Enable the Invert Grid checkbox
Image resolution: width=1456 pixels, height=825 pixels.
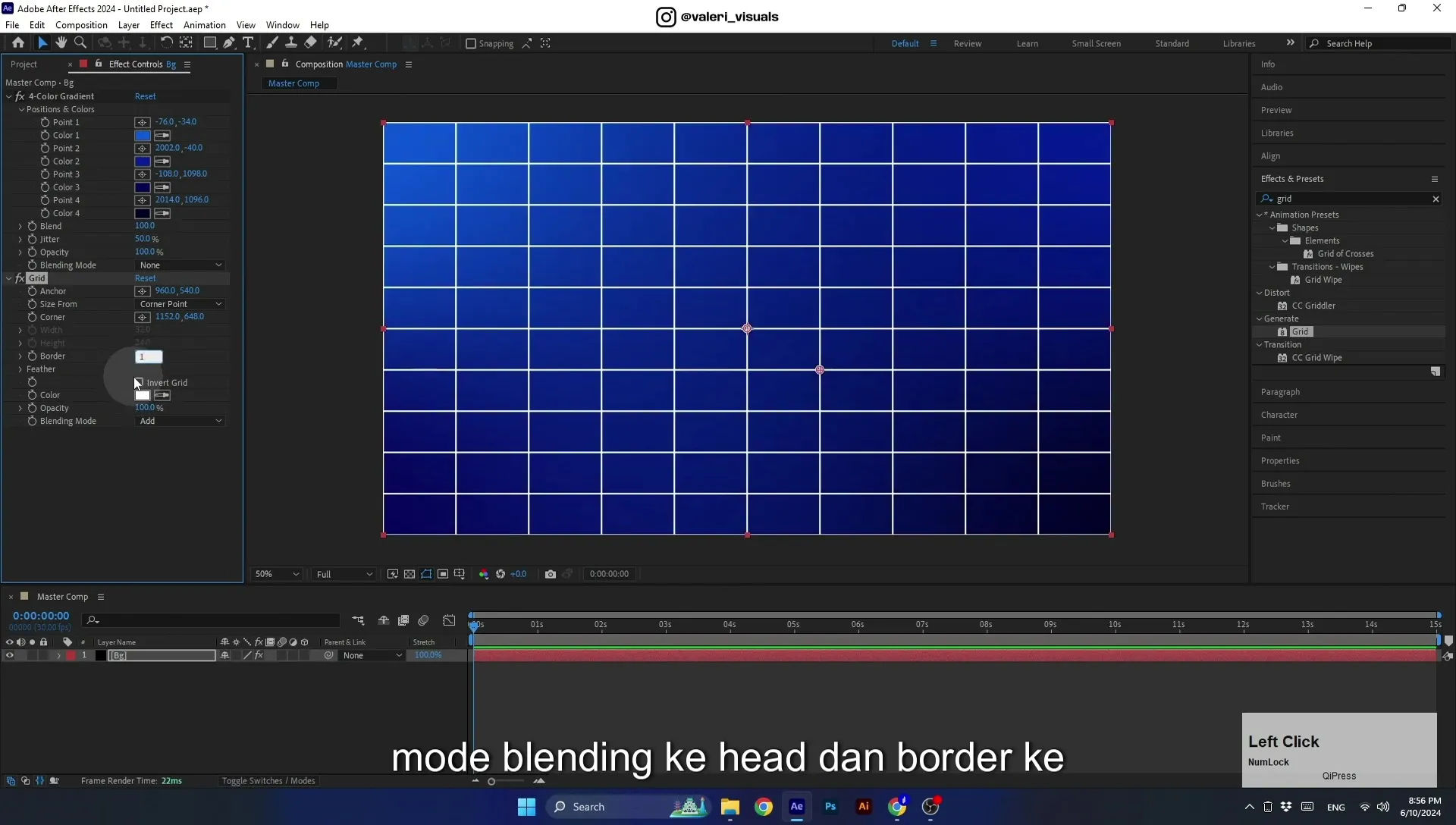[139, 382]
